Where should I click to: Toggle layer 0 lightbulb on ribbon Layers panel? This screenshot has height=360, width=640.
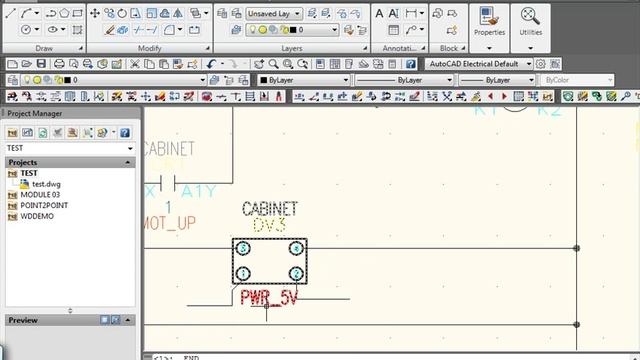point(253,29)
